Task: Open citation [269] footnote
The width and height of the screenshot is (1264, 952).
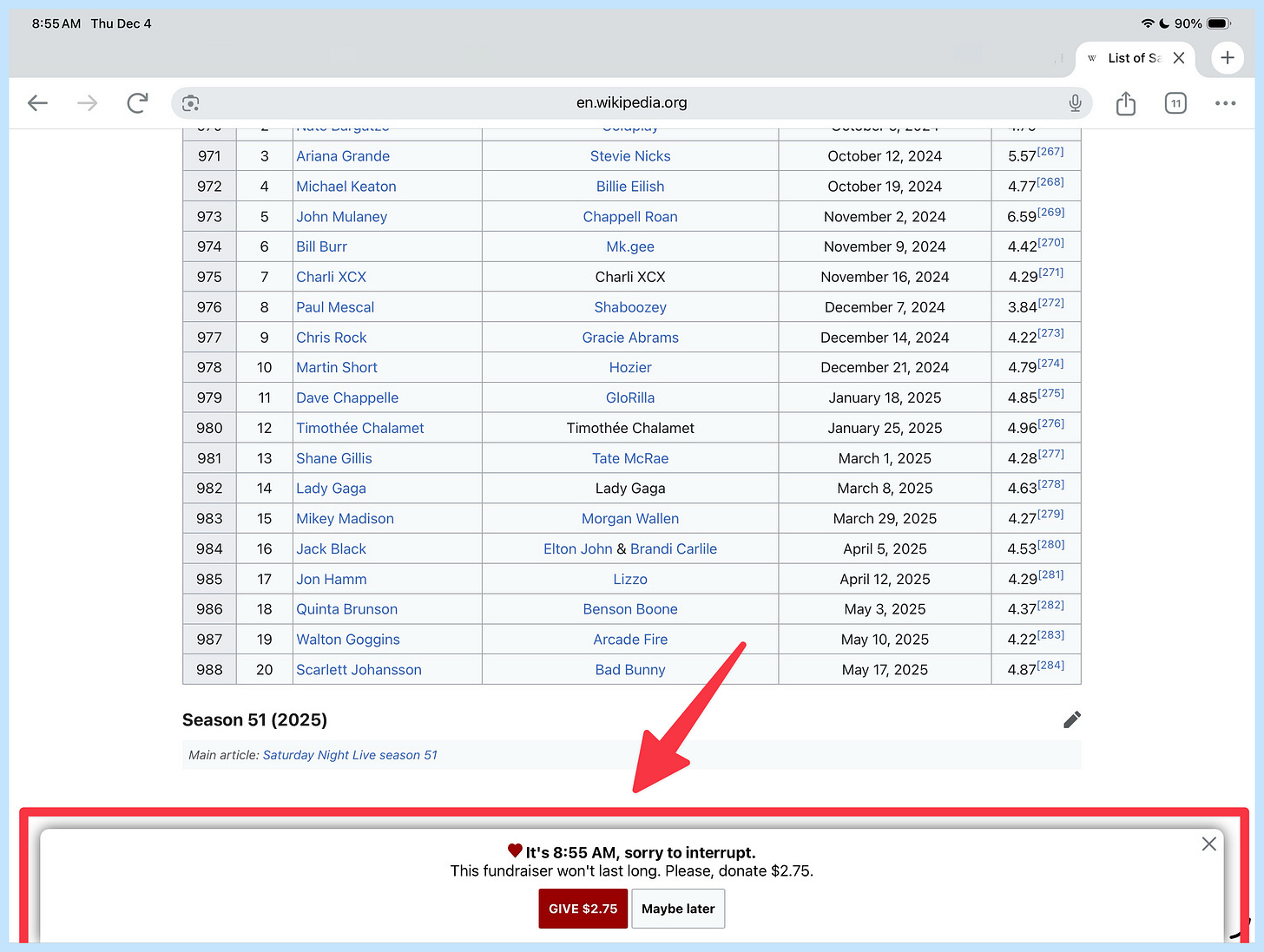Action: 1051,212
